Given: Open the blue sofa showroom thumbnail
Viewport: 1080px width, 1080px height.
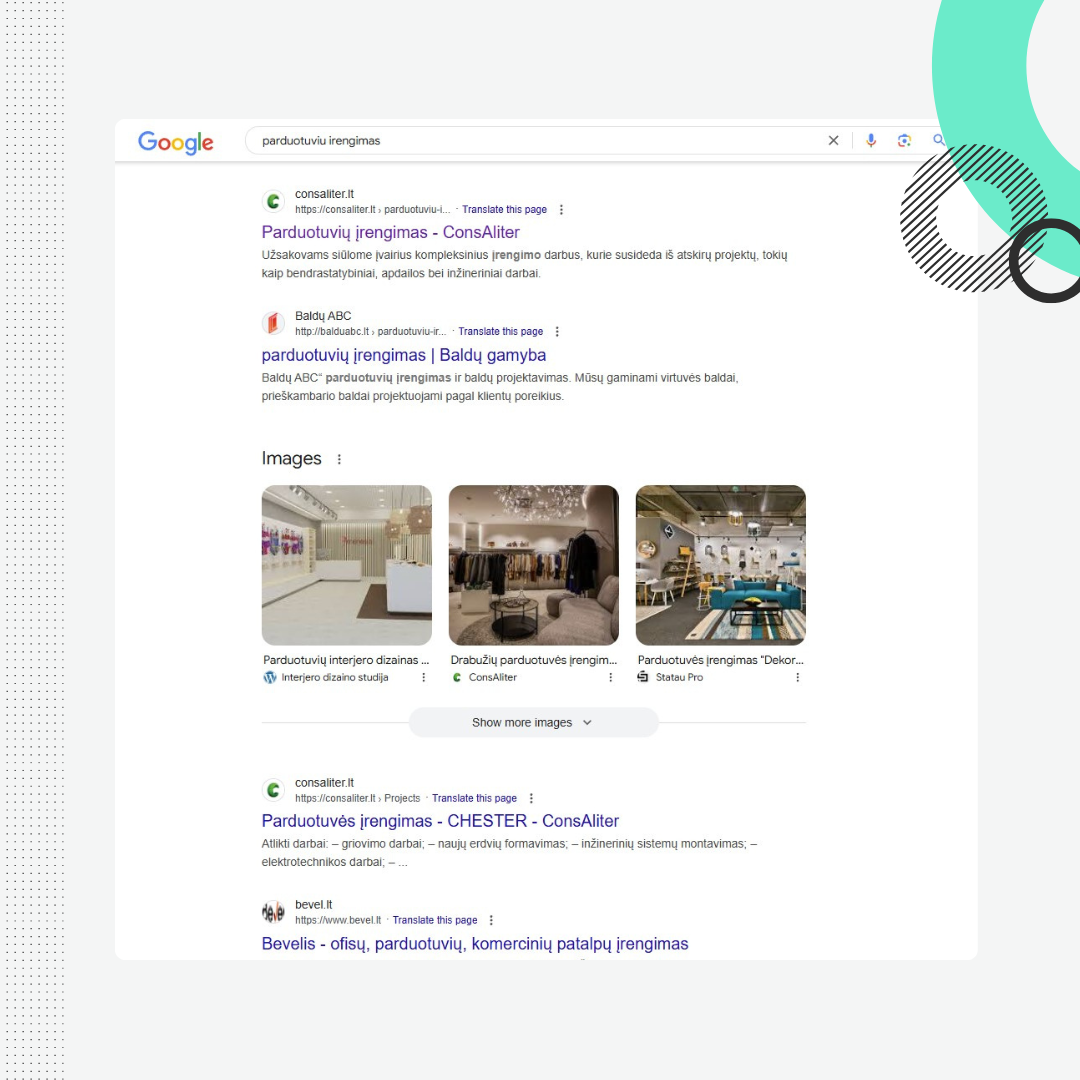Looking at the screenshot, I should tap(720, 565).
